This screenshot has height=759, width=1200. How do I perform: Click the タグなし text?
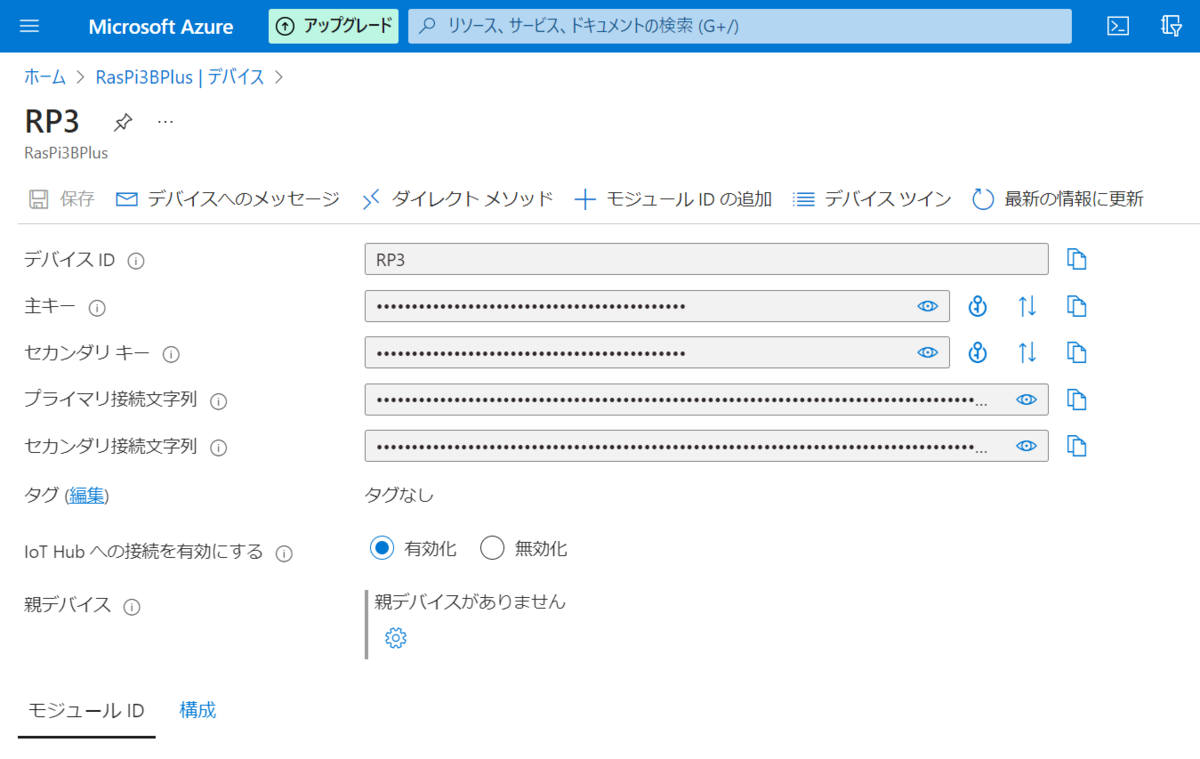pos(399,495)
